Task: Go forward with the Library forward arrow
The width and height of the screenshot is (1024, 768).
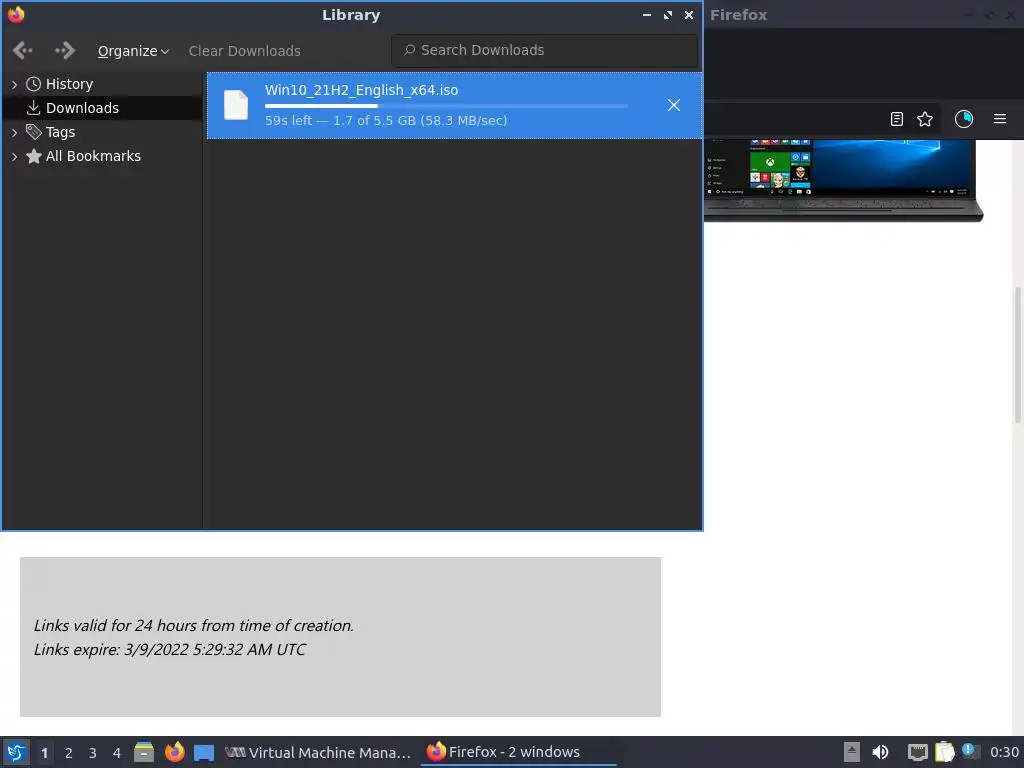Action: (65, 50)
